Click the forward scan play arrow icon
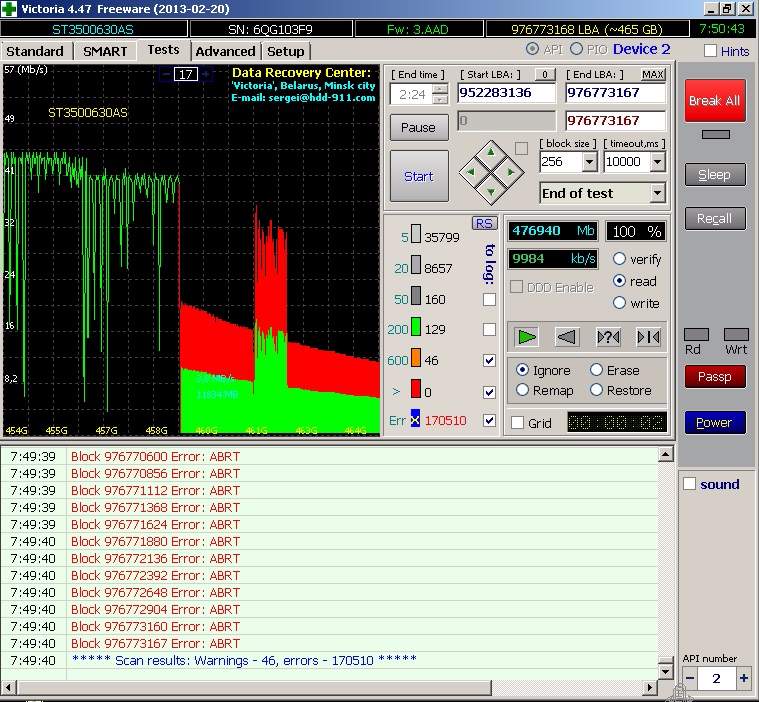This screenshot has width=759, height=702. tap(526, 337)
